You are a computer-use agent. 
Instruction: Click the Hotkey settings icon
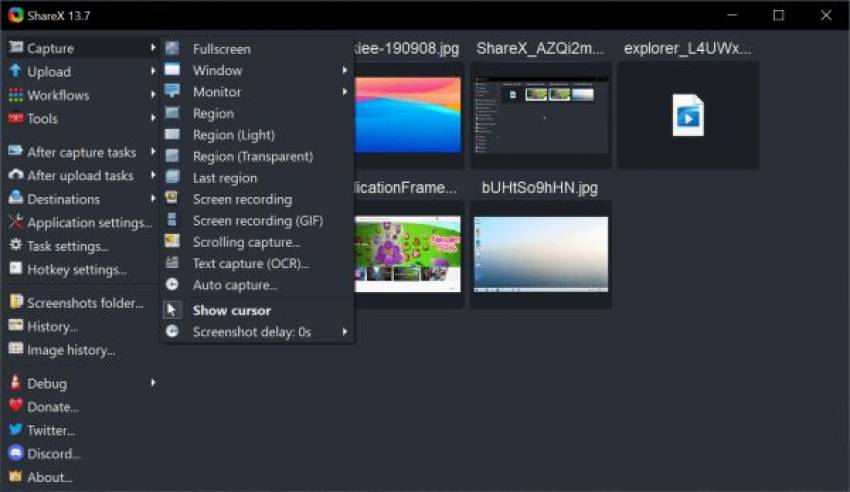point(16,268)
